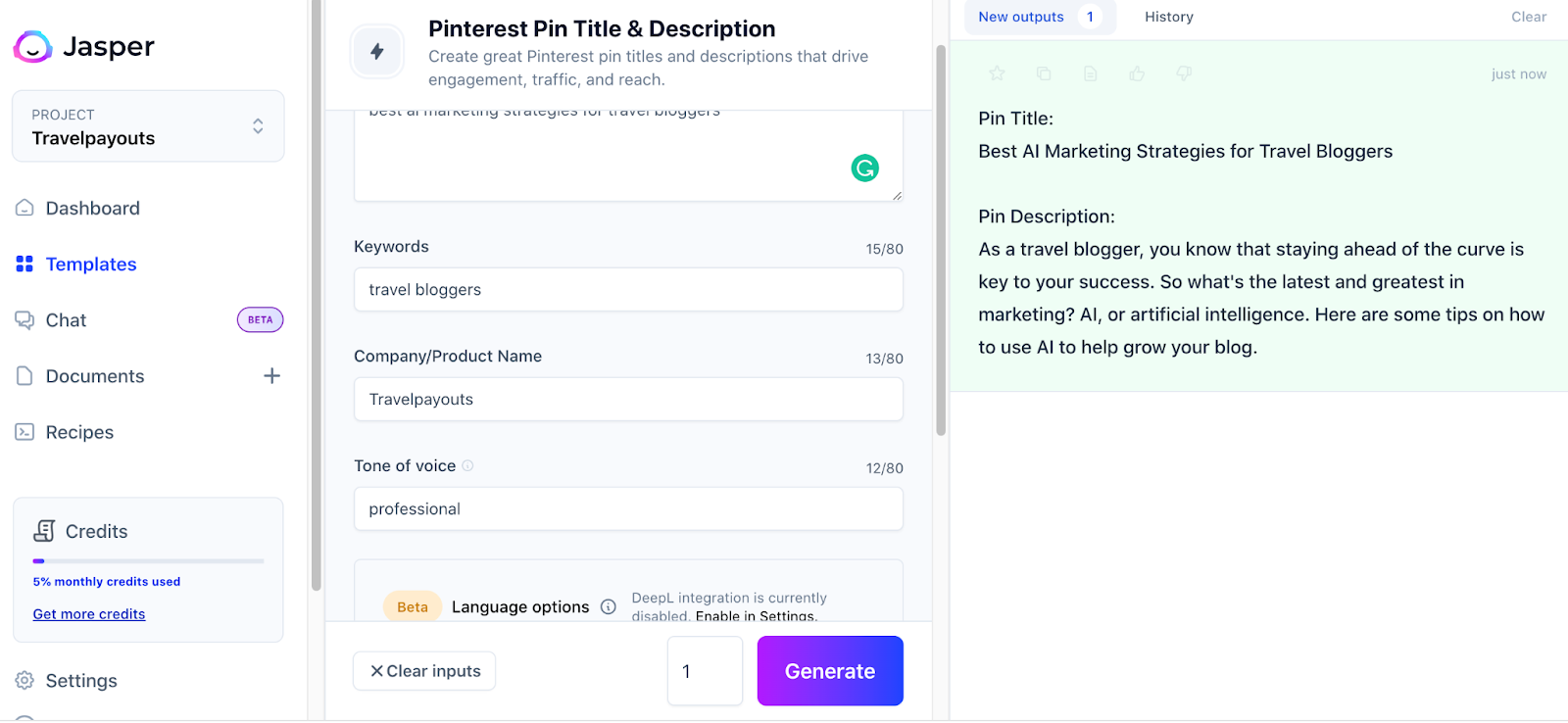Click the Pinterest Pin Title & Description heading

[602, 28]
